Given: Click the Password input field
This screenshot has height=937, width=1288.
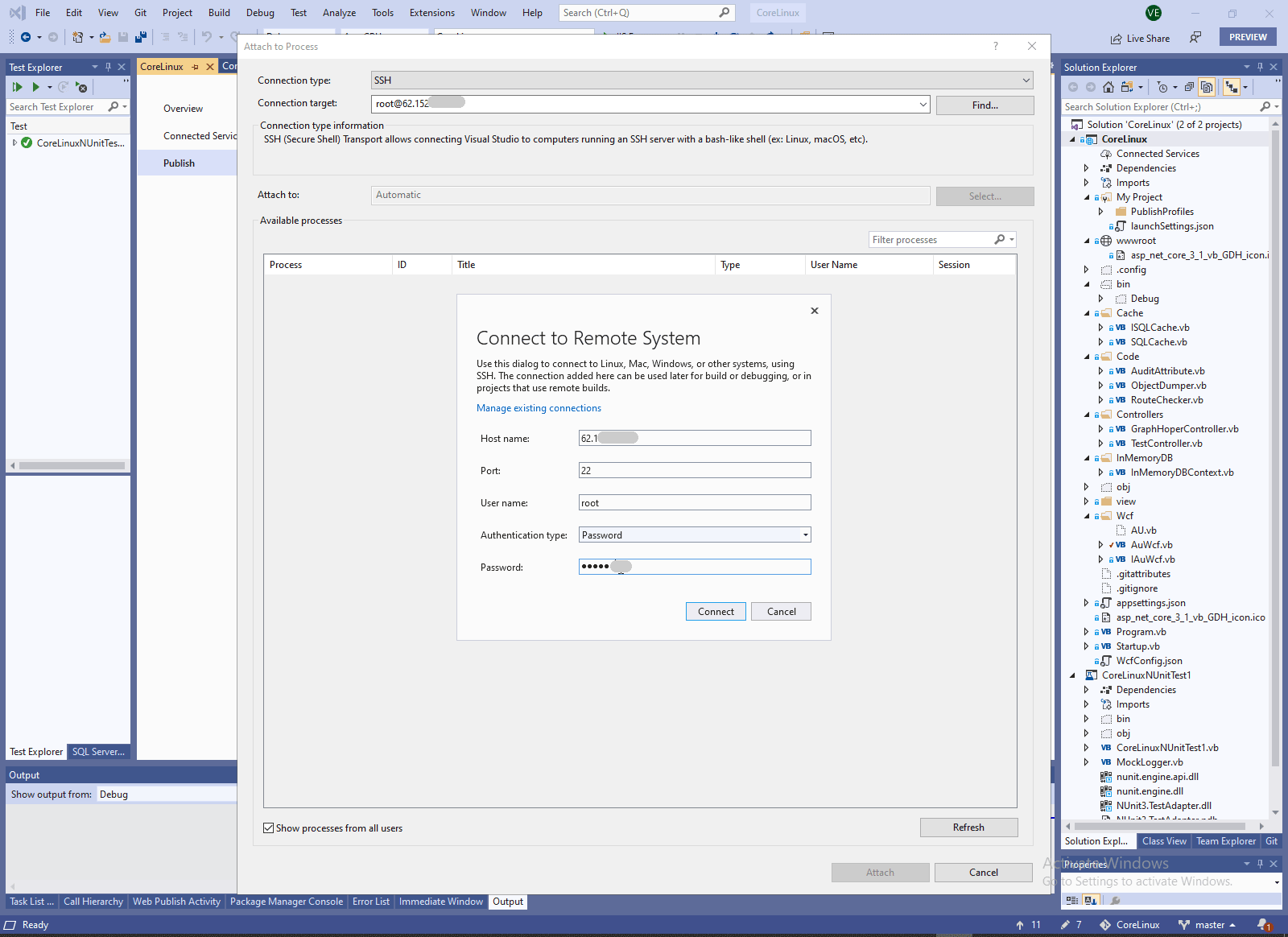Looking at the screenshot, I should [695, 567].
